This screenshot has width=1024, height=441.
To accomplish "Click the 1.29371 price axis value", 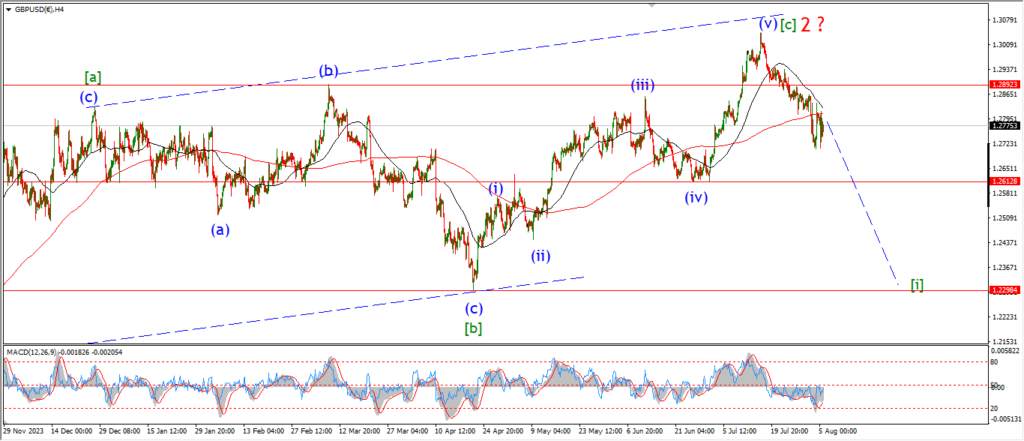I will click(x=1004, y=69).
